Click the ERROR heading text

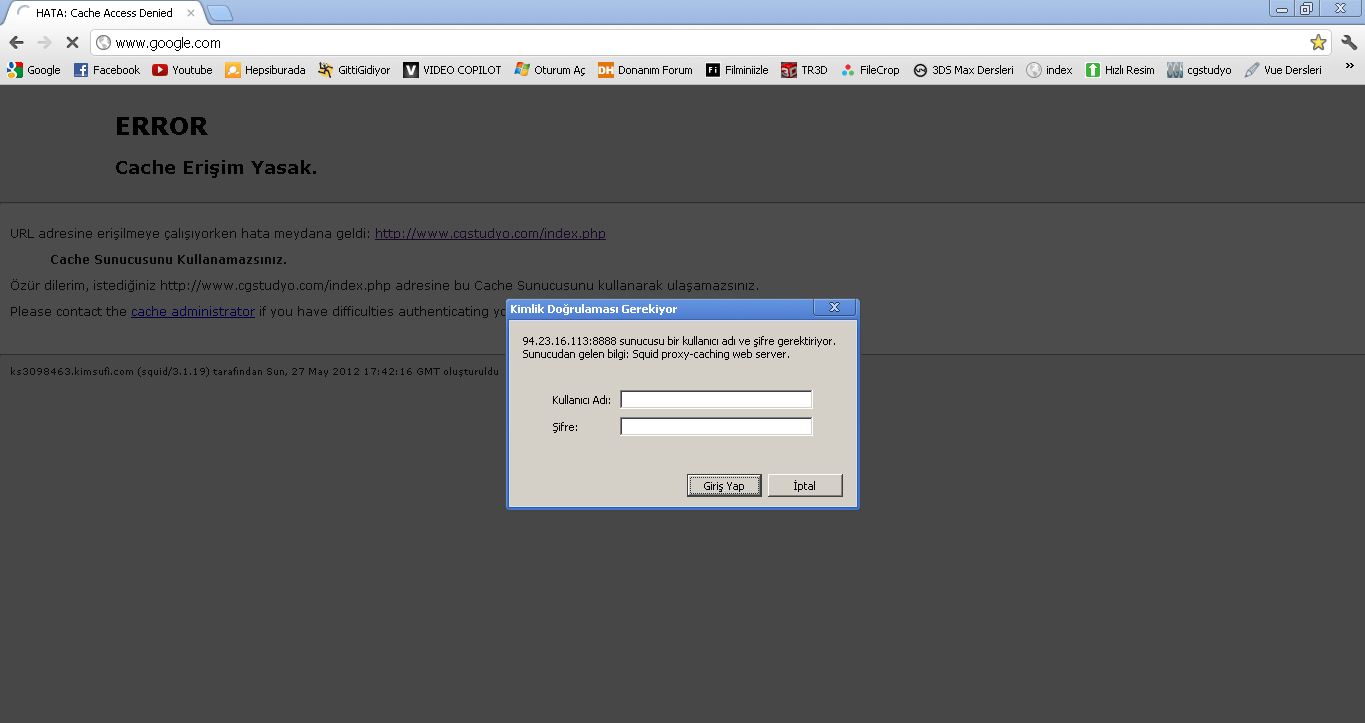click(x=162, y=126)
